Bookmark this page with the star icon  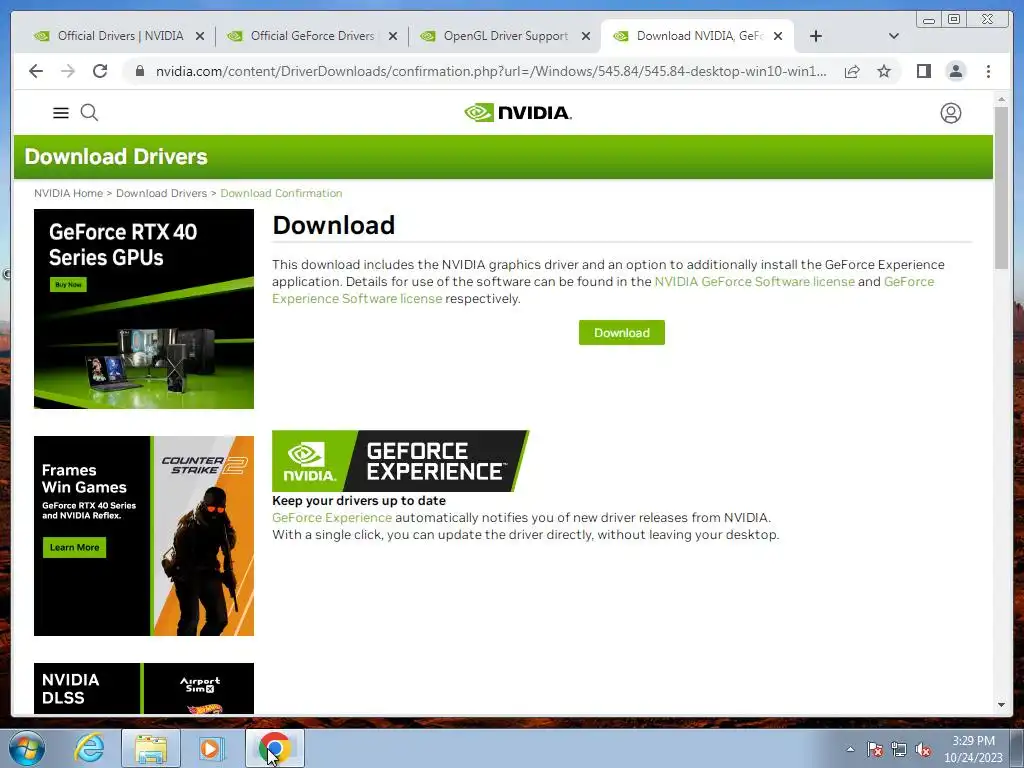[884, 71]
